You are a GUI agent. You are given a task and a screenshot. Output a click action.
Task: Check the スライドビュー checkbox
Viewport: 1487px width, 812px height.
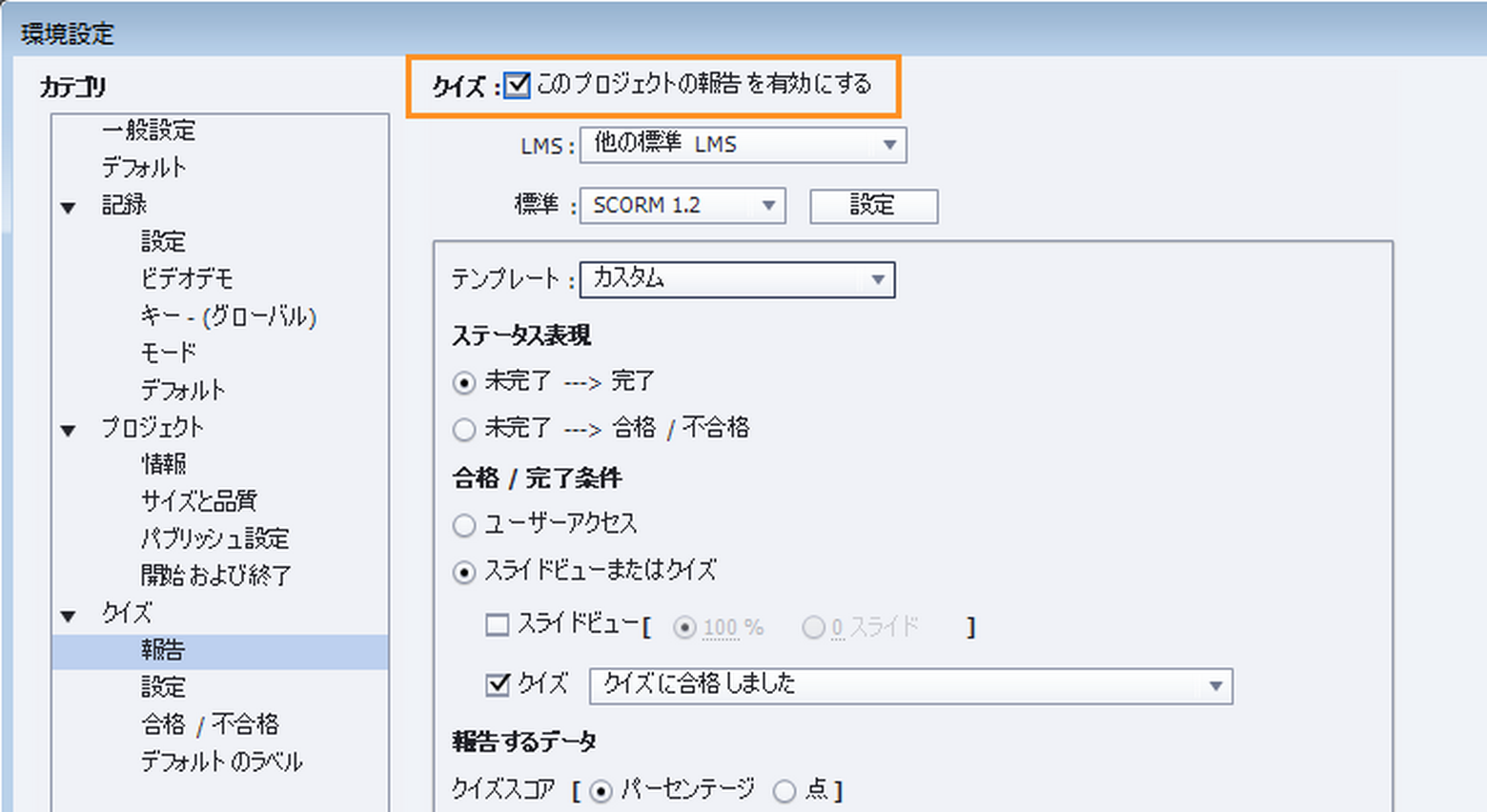click(x=497, y=624)
